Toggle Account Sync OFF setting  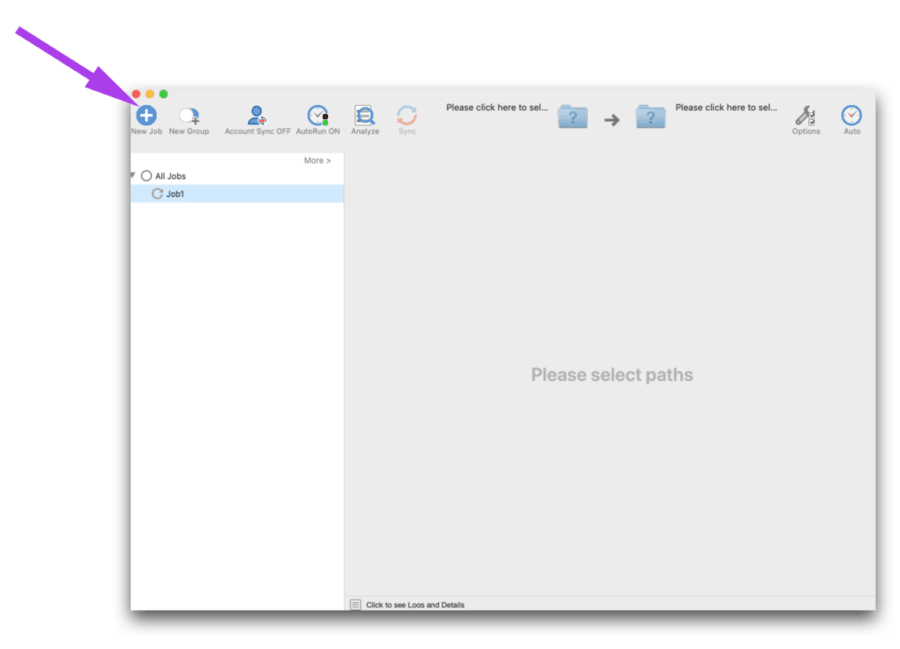coord(257,116)
